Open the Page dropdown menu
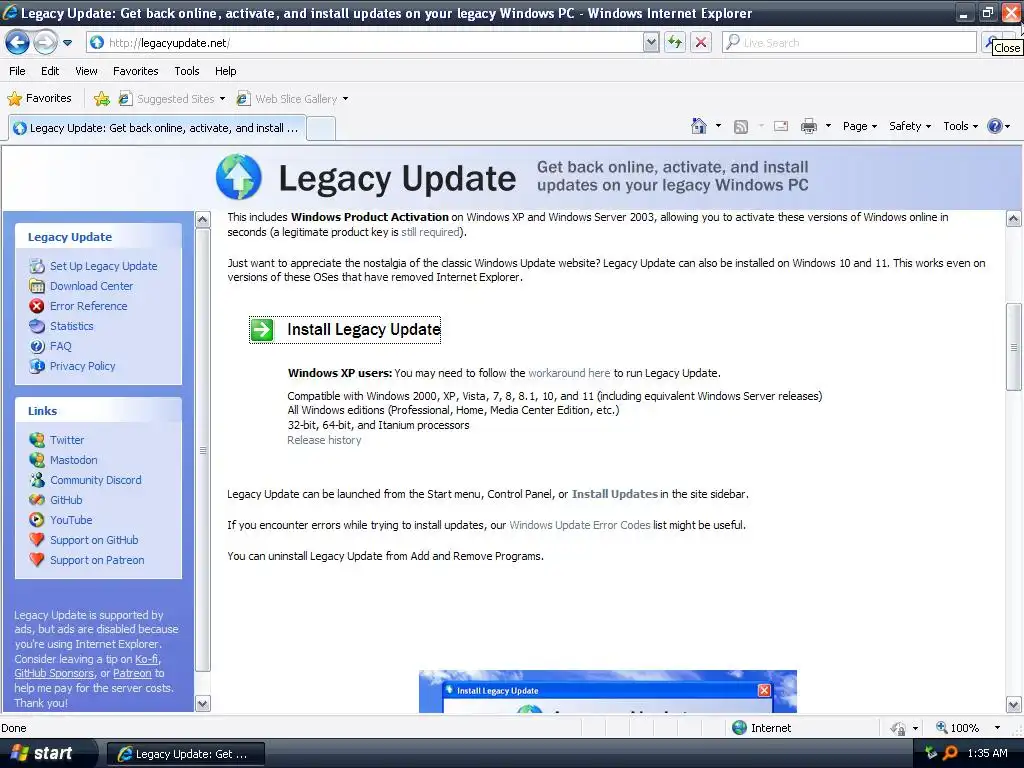Screen dimensions: 1024x768 pos(859,126)
